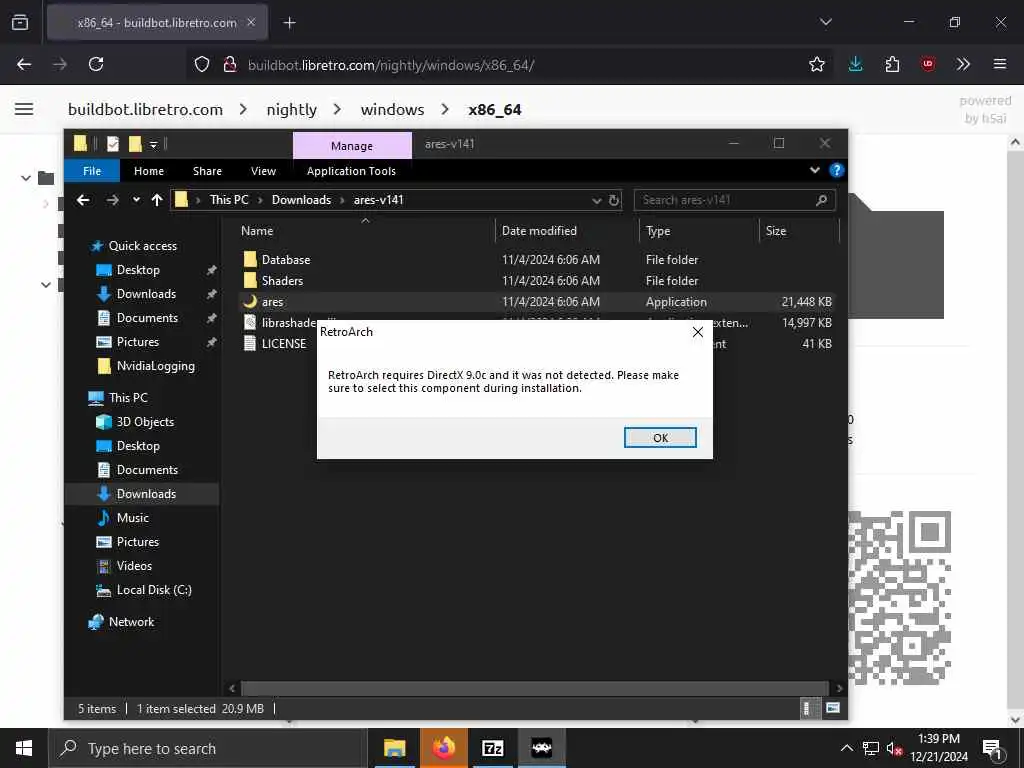
Task: Open uBlock Origin extension icon
Action: coord(928,64)
